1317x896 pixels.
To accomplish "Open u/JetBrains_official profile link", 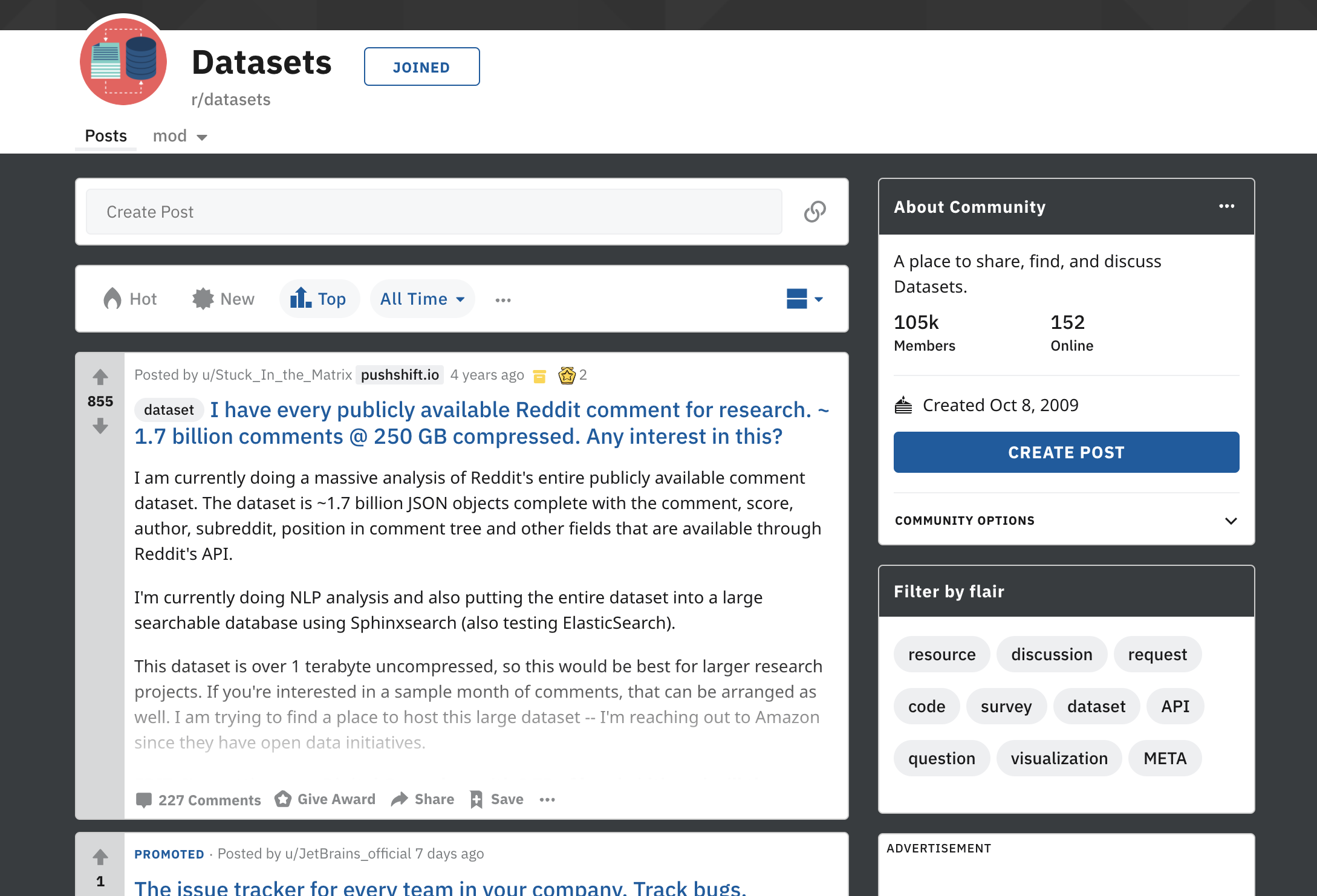I will coord(348,854).
